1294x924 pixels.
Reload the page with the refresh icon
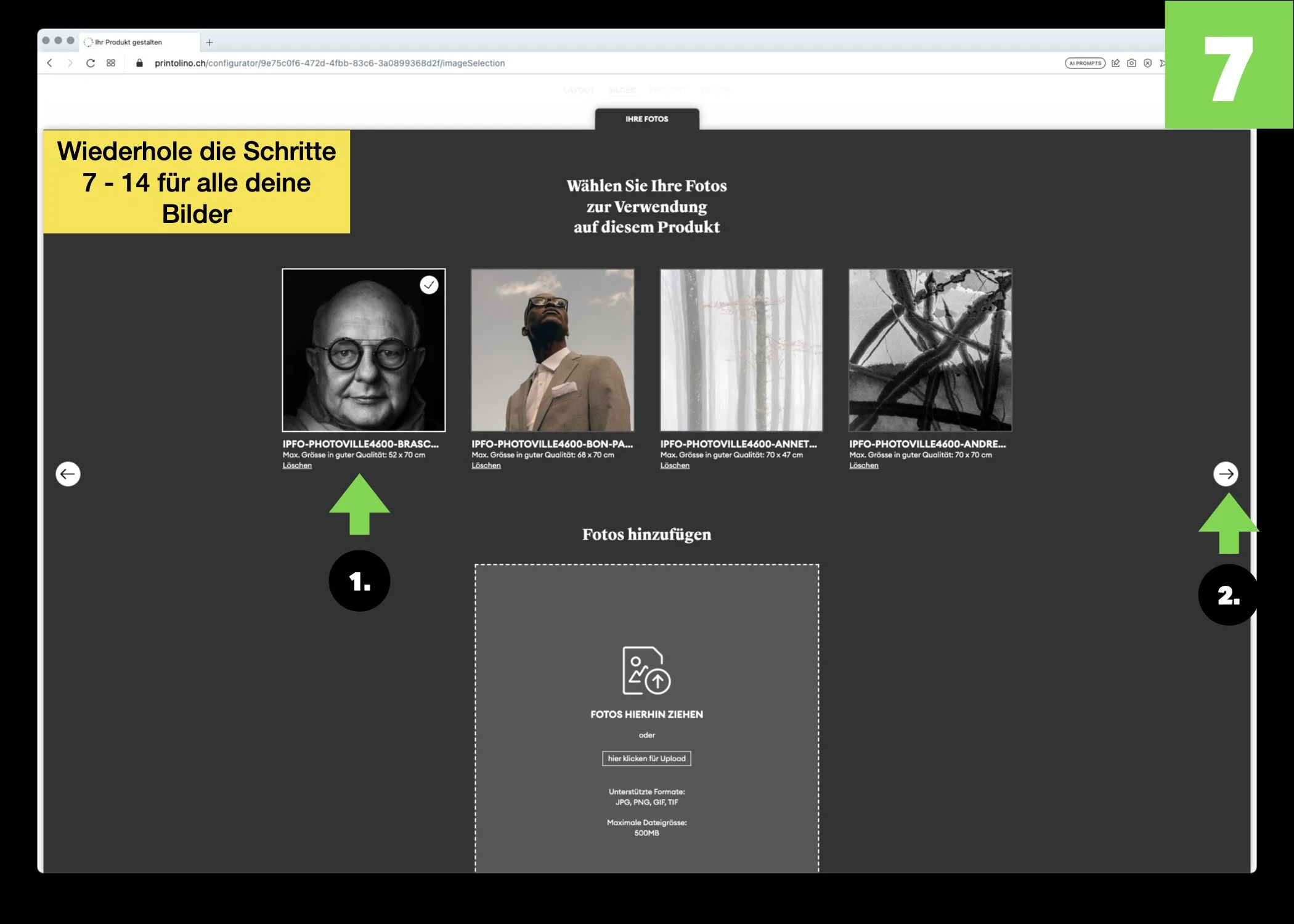point(91,63)
